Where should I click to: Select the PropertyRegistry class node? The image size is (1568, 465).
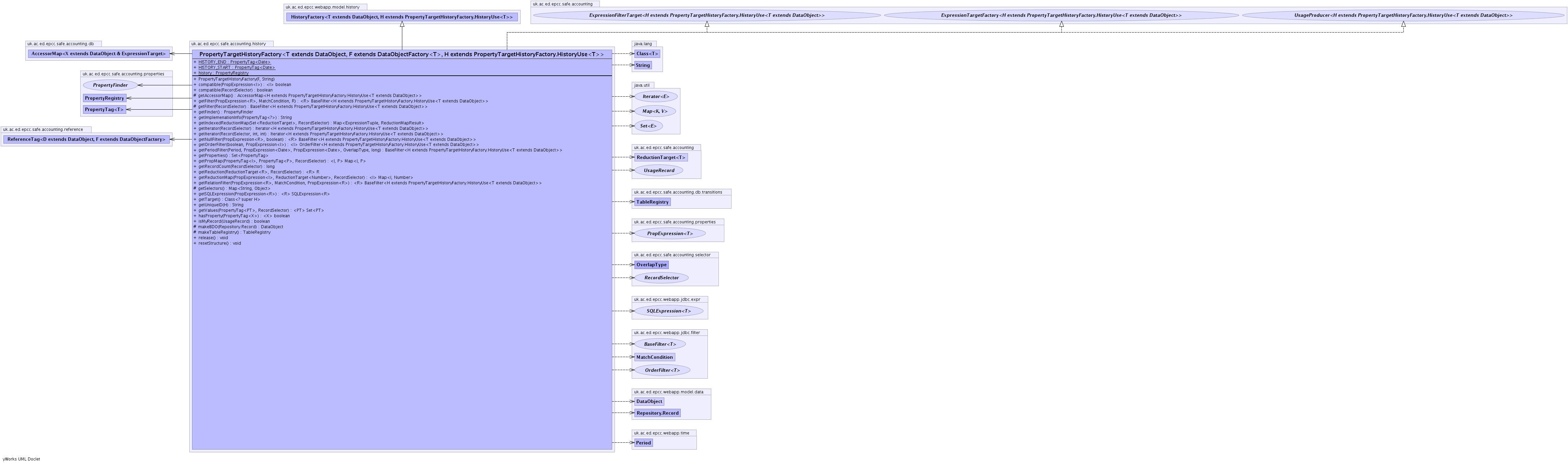click(104, 98)
